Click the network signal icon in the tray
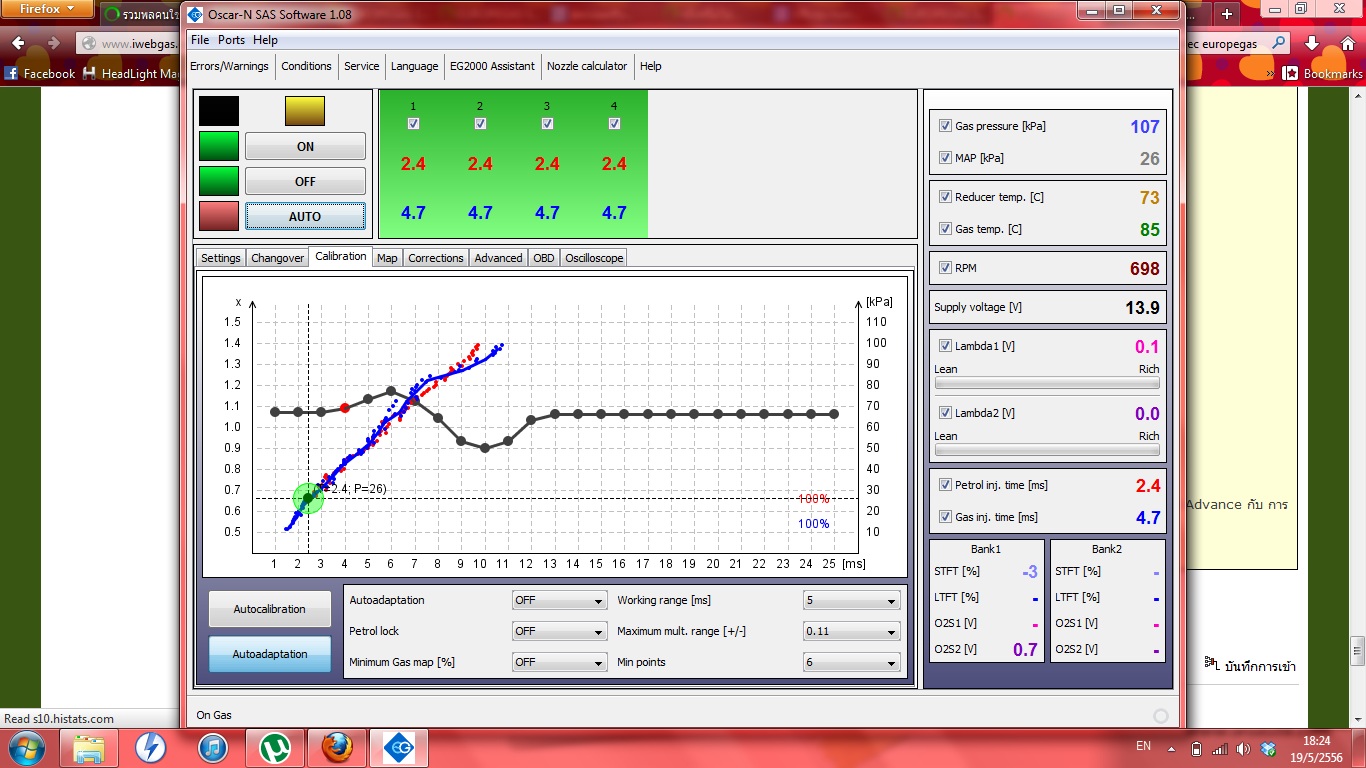 (1219, 748)
